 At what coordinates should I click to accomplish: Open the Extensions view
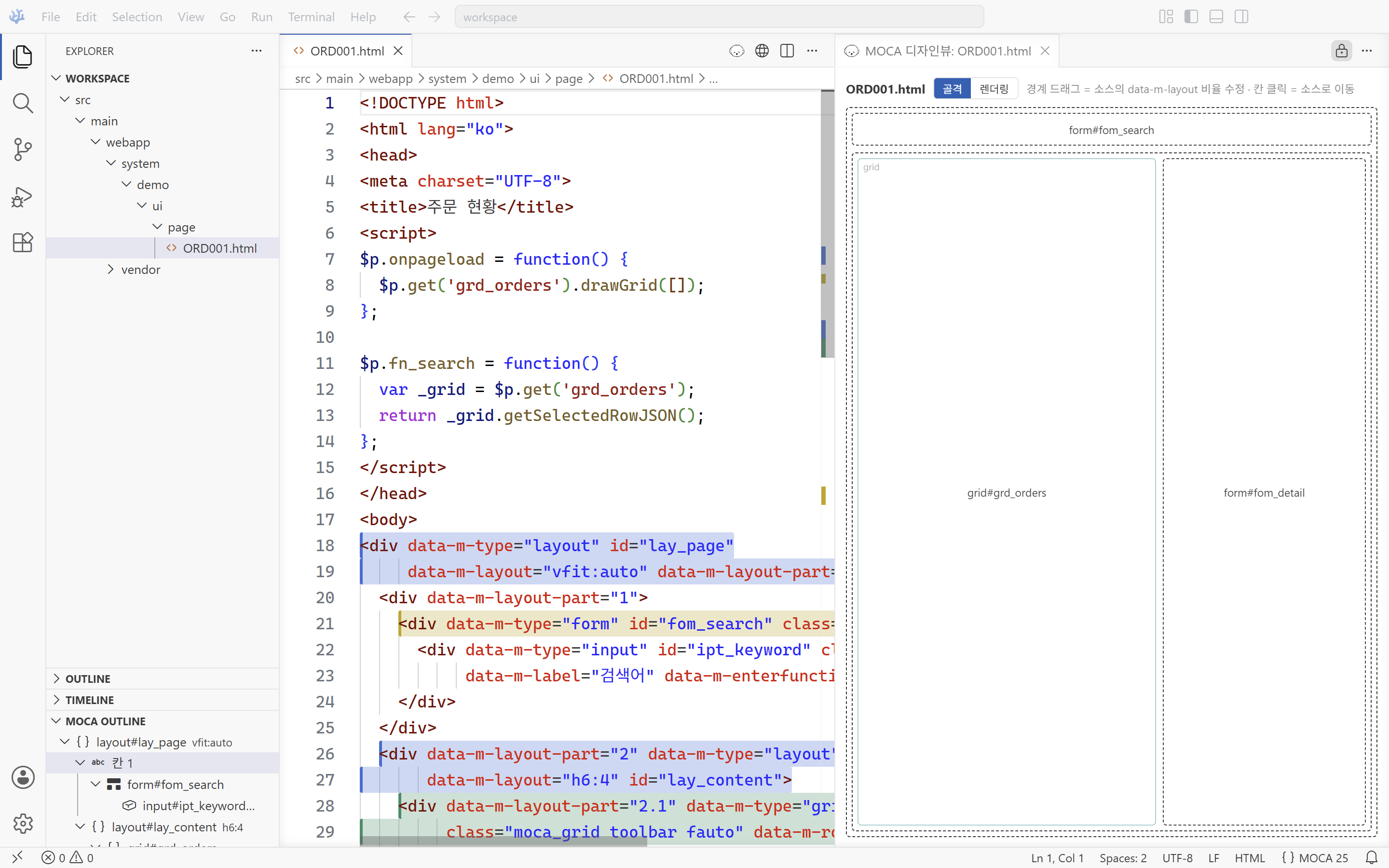click(22, 242)
